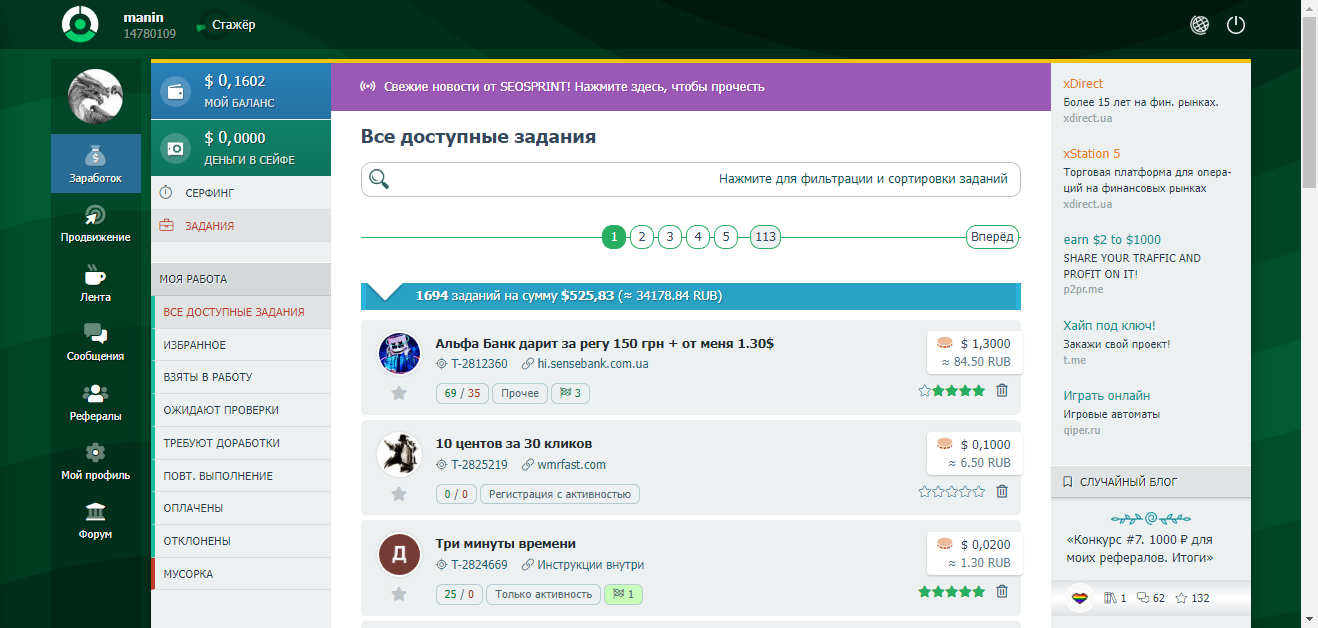Click the bookmark icon next to Случайный блог
This screenshot has width=1318, height=628.
click(x=1068, y=482)
